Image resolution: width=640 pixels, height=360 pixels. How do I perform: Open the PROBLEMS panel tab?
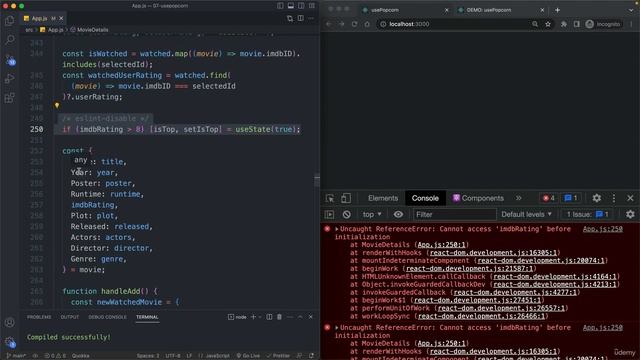(39, 317)
